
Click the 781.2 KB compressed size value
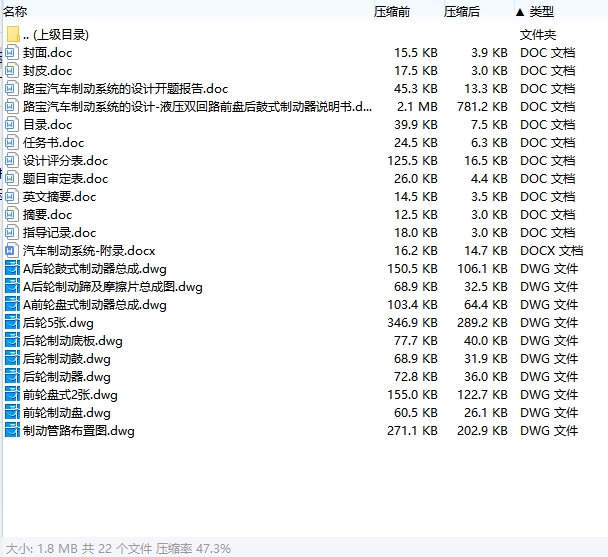(x=482, y=107)
